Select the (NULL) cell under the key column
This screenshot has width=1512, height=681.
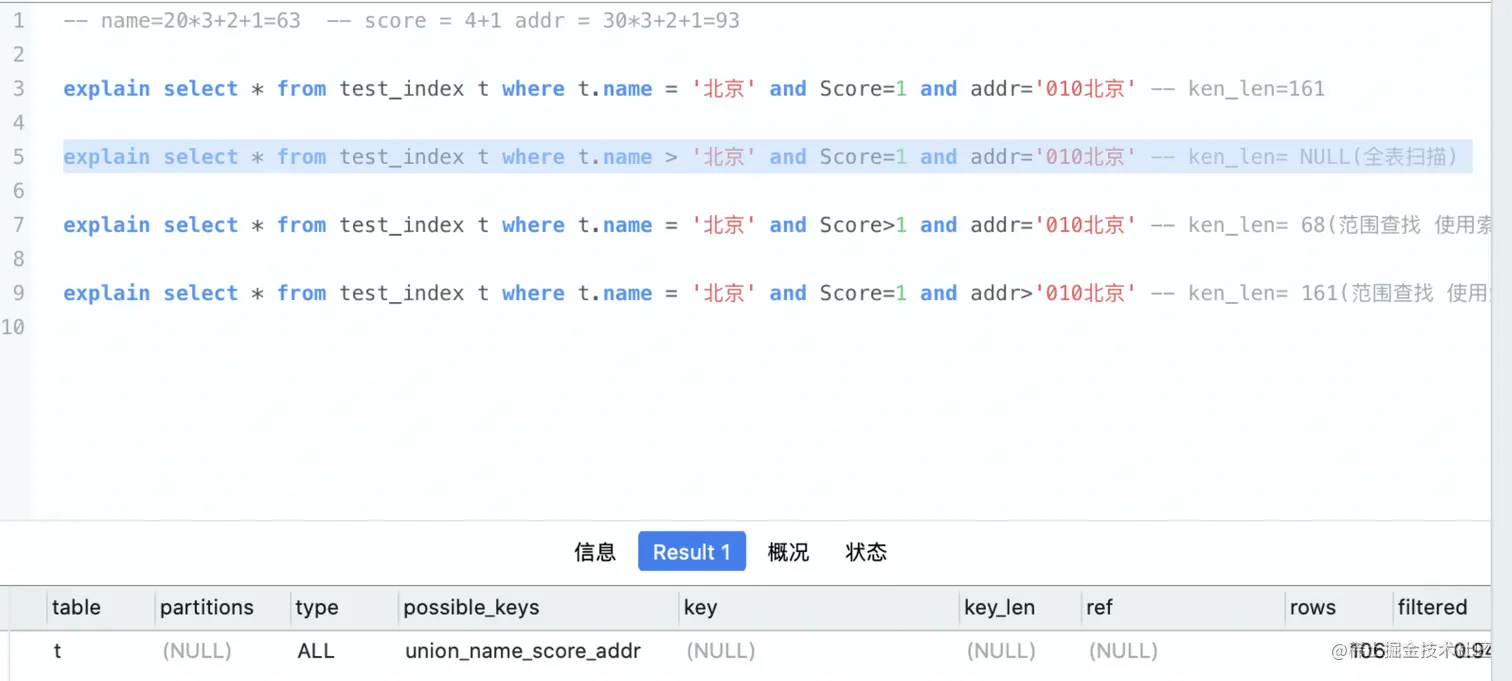(720, 651)
